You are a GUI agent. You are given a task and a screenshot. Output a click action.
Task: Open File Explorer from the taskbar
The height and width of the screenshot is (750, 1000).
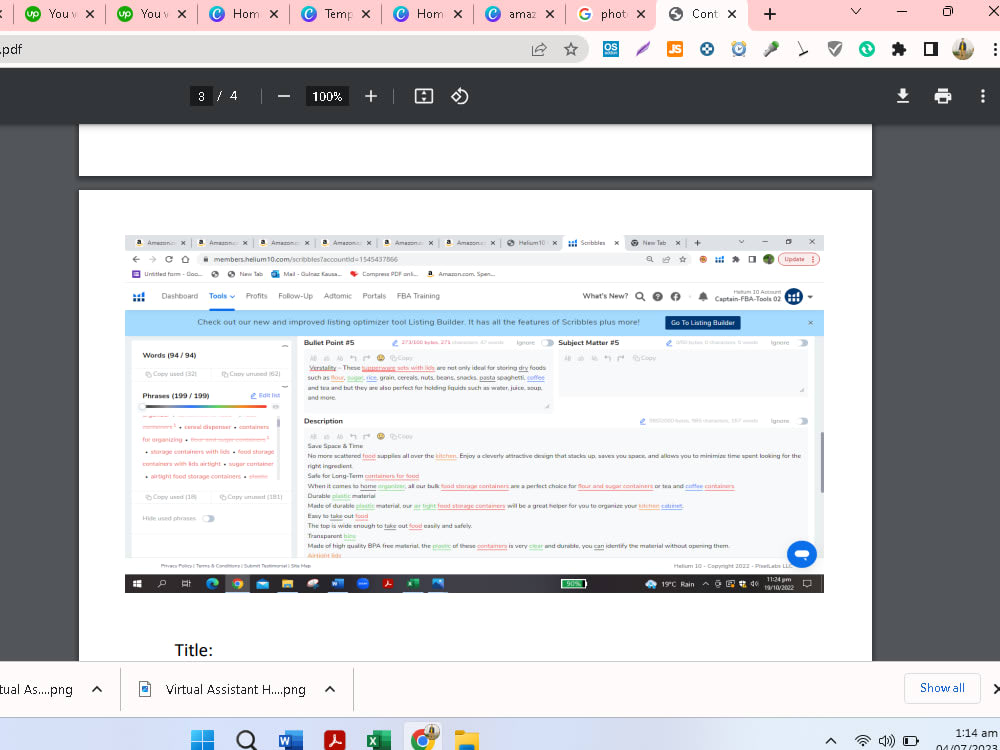pos(466,740)
